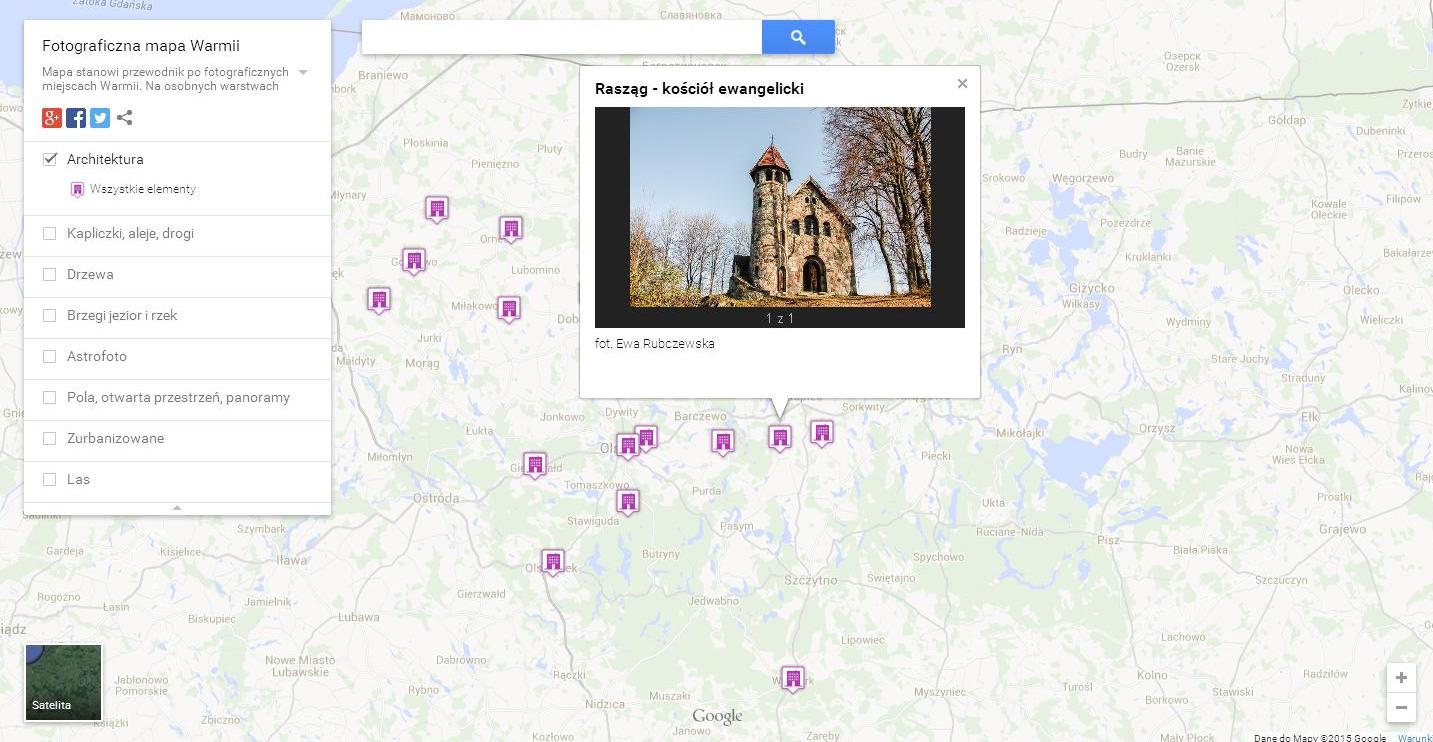Image resolution: width=1433 pixels, height=742 pixels.
Task: Zoom out with the minus button
Action: 1401,708
